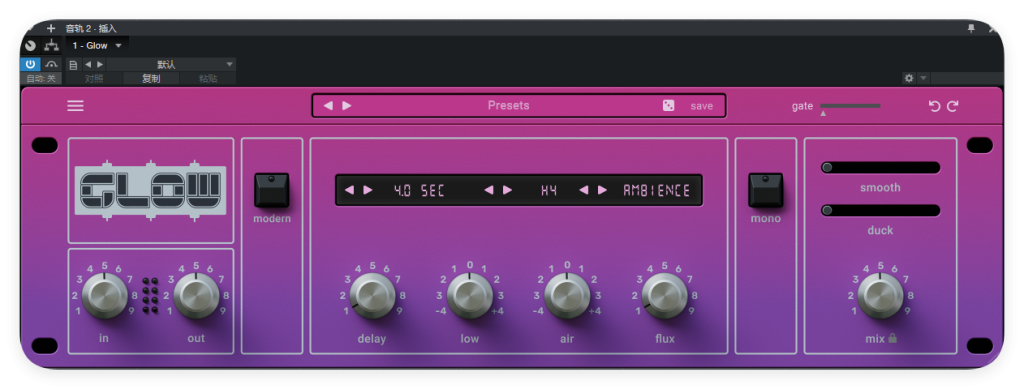Open the hamburger menu in Glow
Image resolution: width=1024 pixels, height=389 pixels.
tap(76, 106)
